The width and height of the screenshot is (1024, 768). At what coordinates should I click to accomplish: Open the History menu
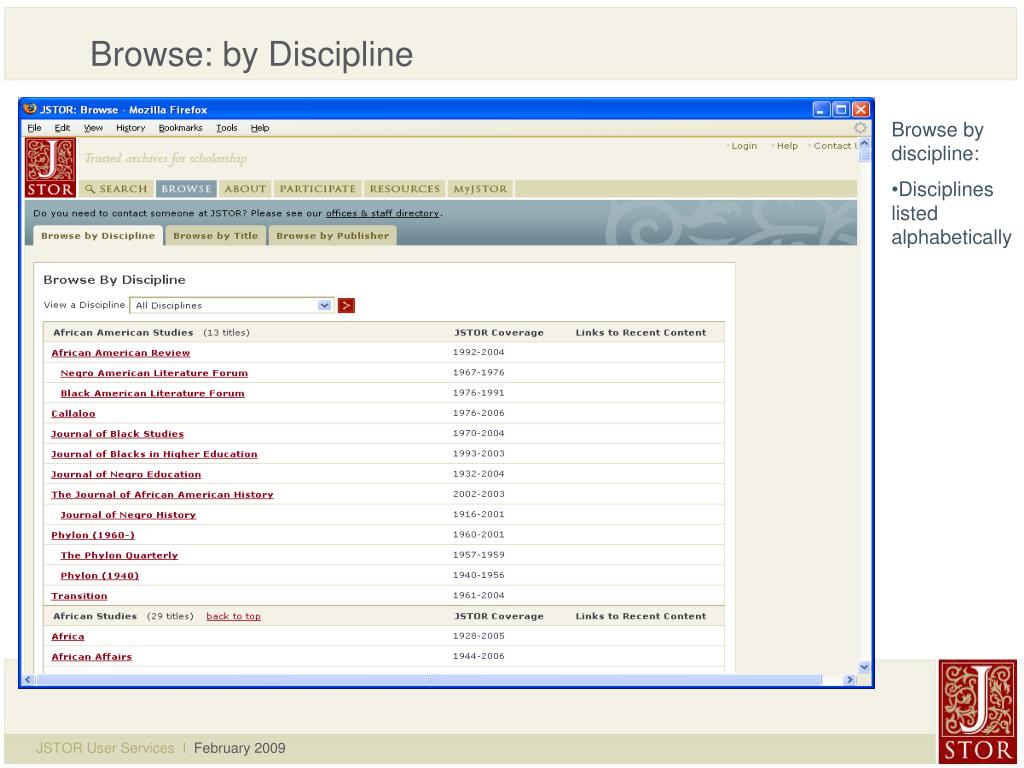[x=131, y=128]
